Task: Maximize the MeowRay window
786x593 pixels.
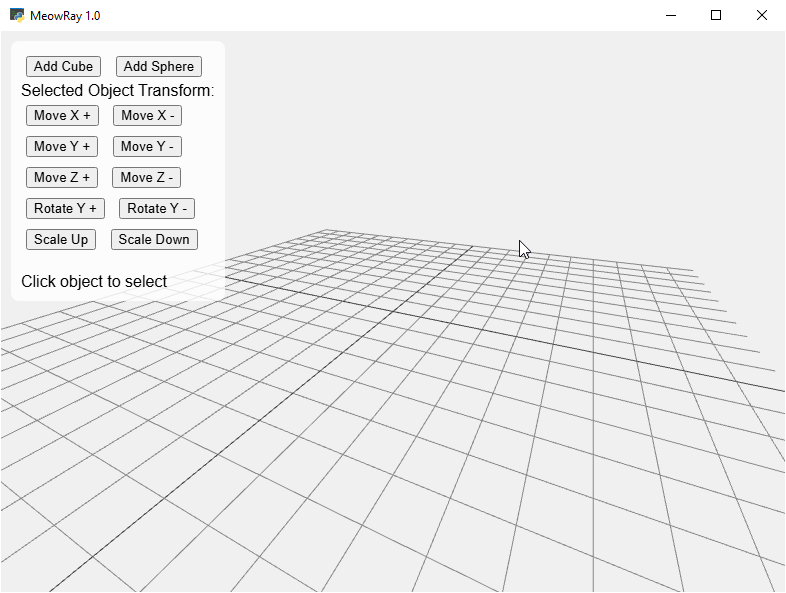Action: pos(716,16)
